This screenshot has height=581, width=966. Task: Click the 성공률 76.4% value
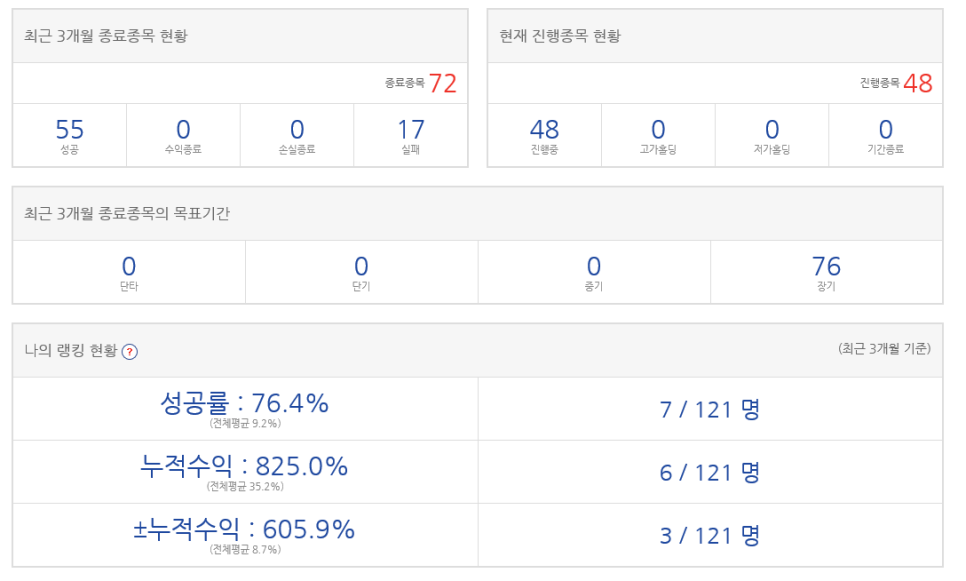tap(245, 404)
